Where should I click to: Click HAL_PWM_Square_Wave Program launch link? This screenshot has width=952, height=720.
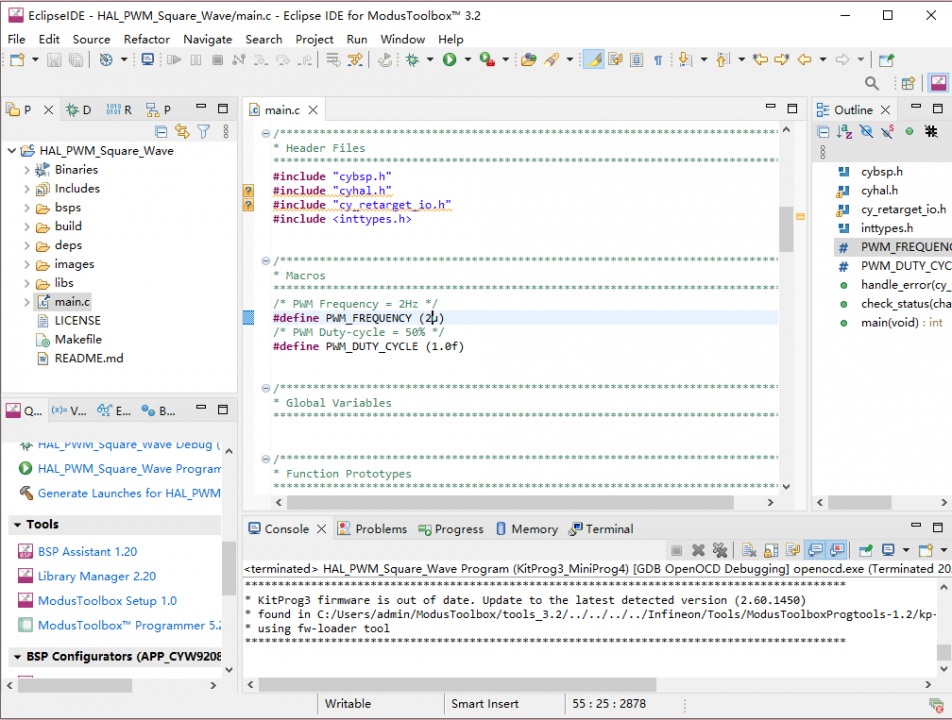coord(129,469)
